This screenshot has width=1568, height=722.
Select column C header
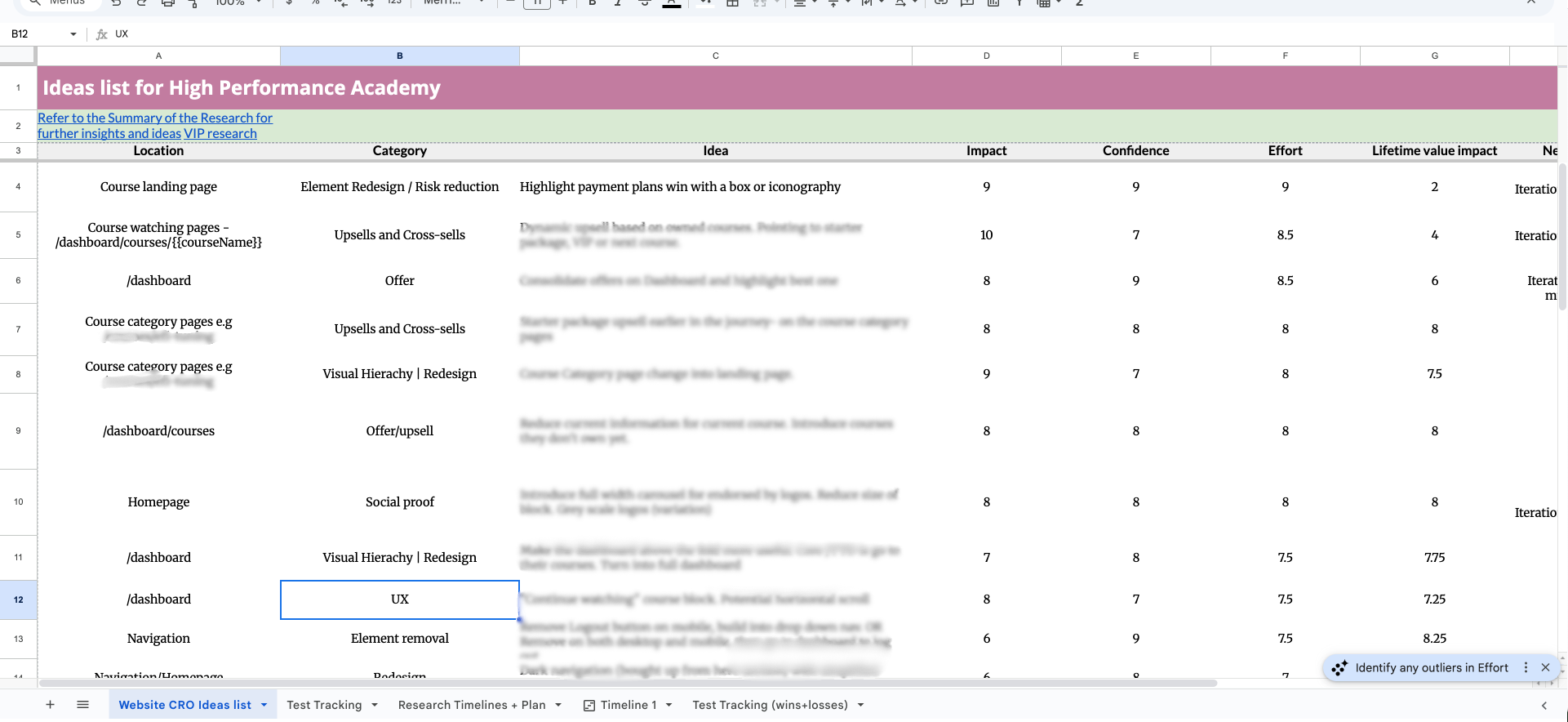pyautogui.click(x=716, y=56)
